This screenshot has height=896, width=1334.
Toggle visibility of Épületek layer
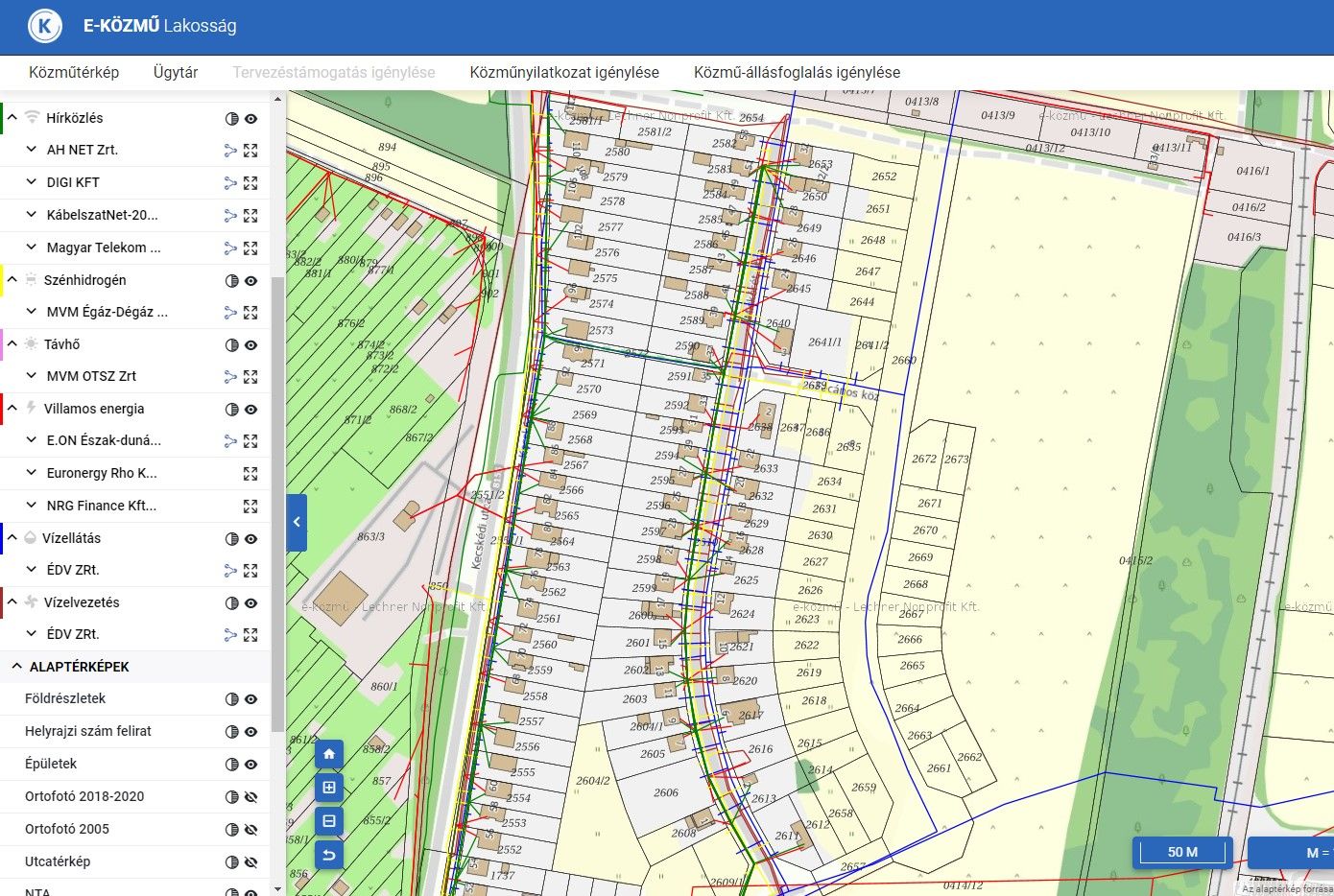(250, 765)
